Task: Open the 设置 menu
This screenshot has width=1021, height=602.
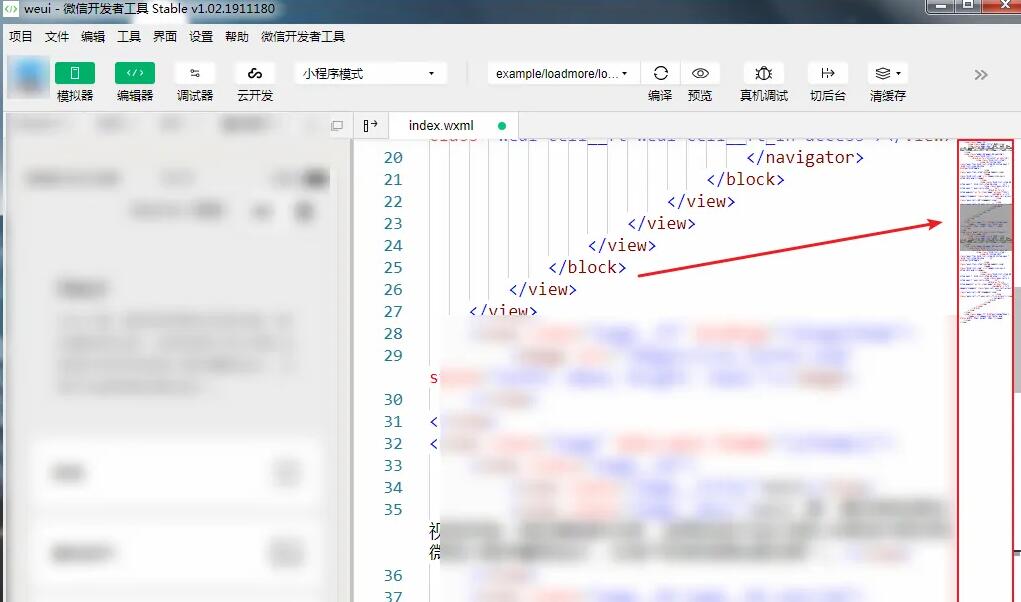Action: point(201,36)
